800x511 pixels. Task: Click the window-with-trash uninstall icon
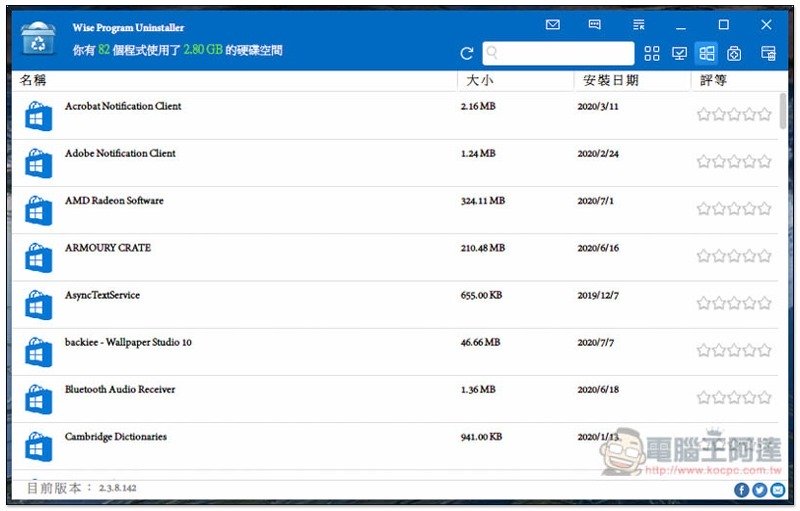coord(768,54)
